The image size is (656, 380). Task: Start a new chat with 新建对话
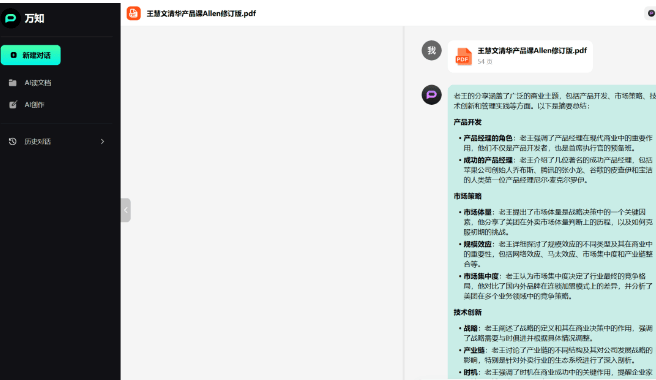[31, 55]
